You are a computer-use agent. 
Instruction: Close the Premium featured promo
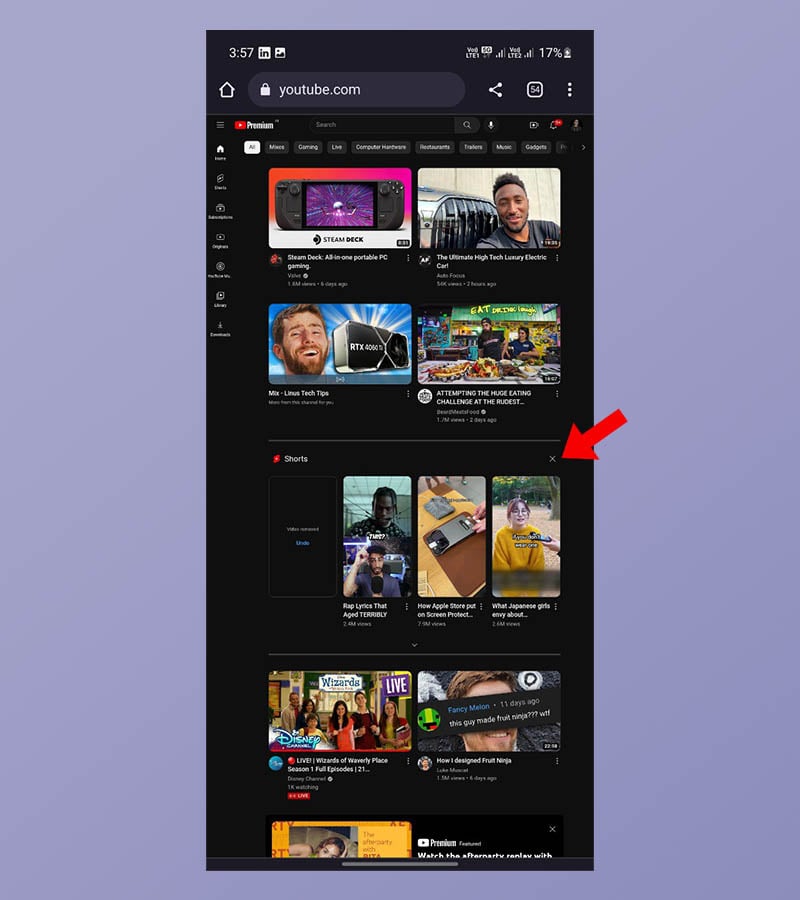tap(553, 829)
